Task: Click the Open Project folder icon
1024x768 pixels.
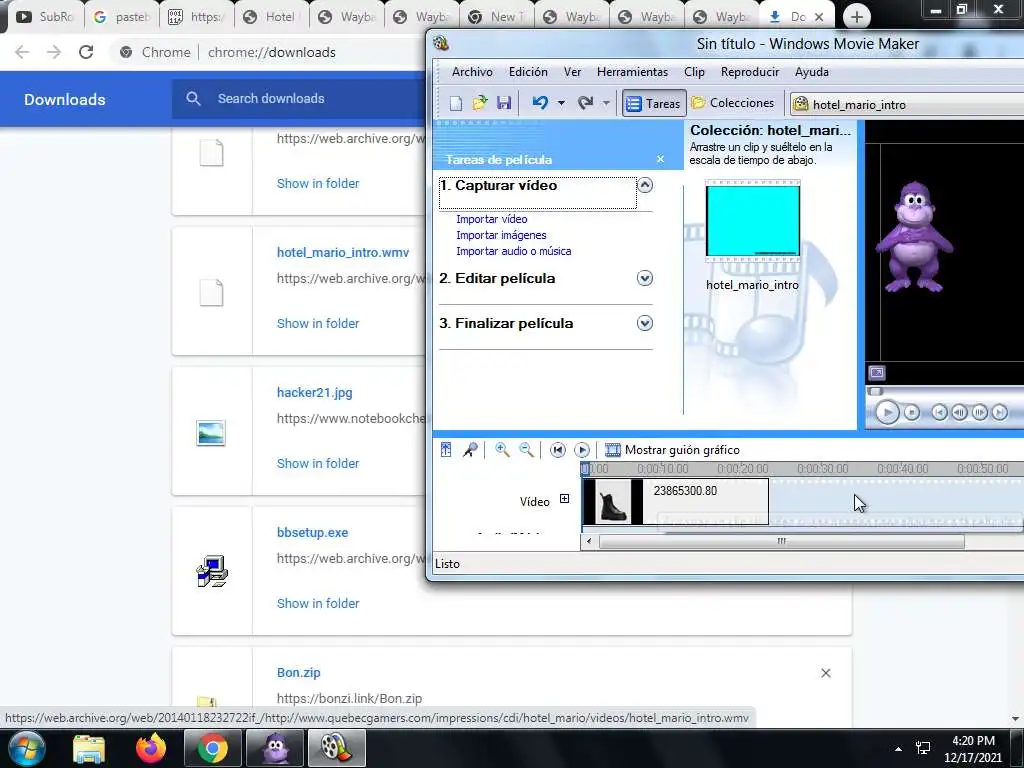Action: coord(480,103)
